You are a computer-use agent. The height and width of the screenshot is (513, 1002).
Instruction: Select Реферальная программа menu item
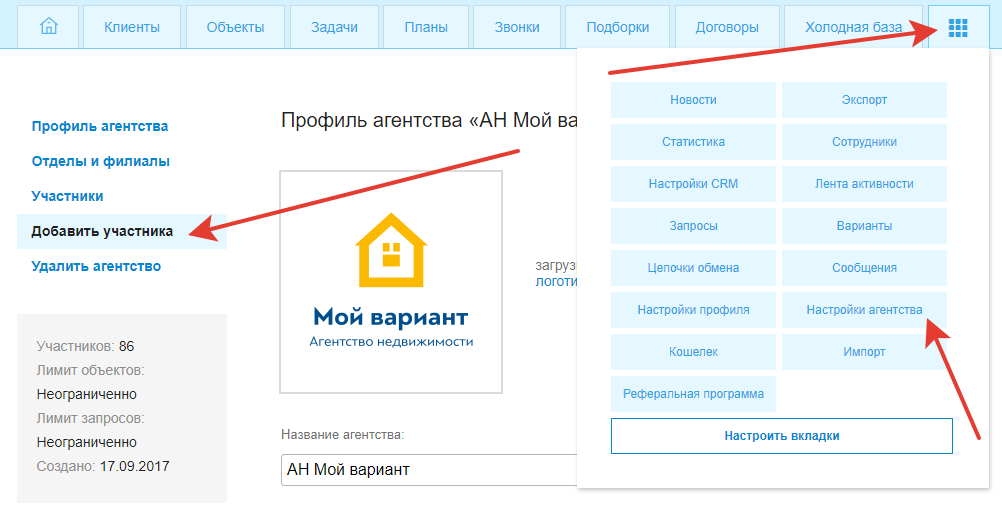tap(693, 394)
